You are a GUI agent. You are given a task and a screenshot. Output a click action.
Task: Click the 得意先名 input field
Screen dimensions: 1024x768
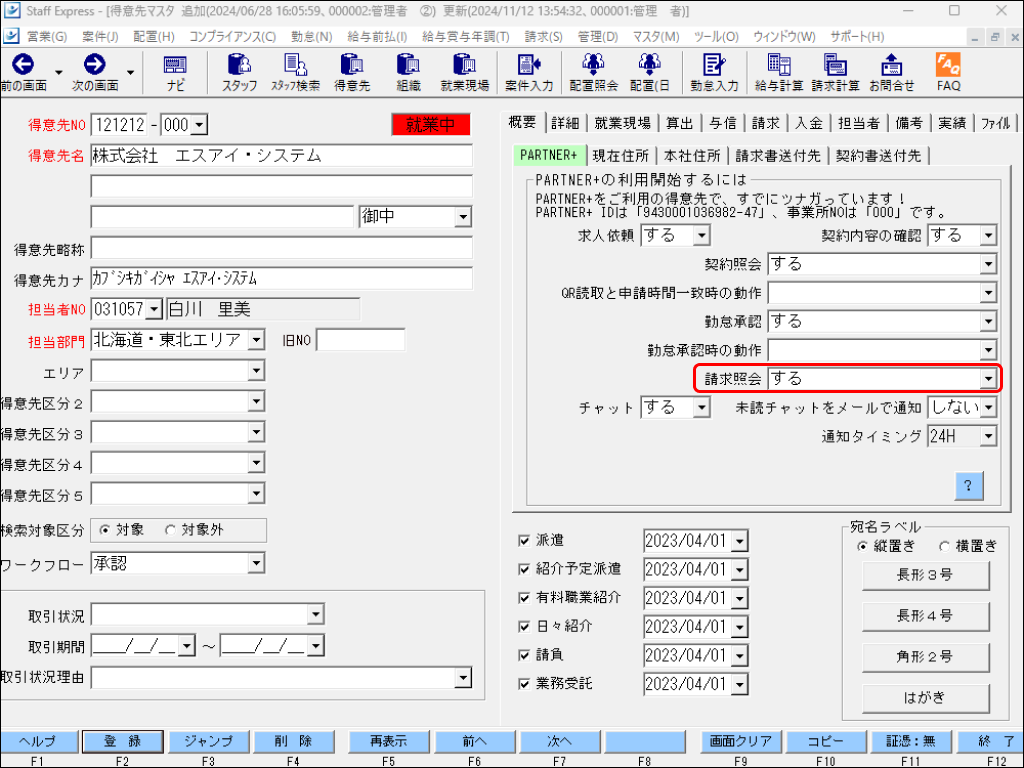(281, 155)
